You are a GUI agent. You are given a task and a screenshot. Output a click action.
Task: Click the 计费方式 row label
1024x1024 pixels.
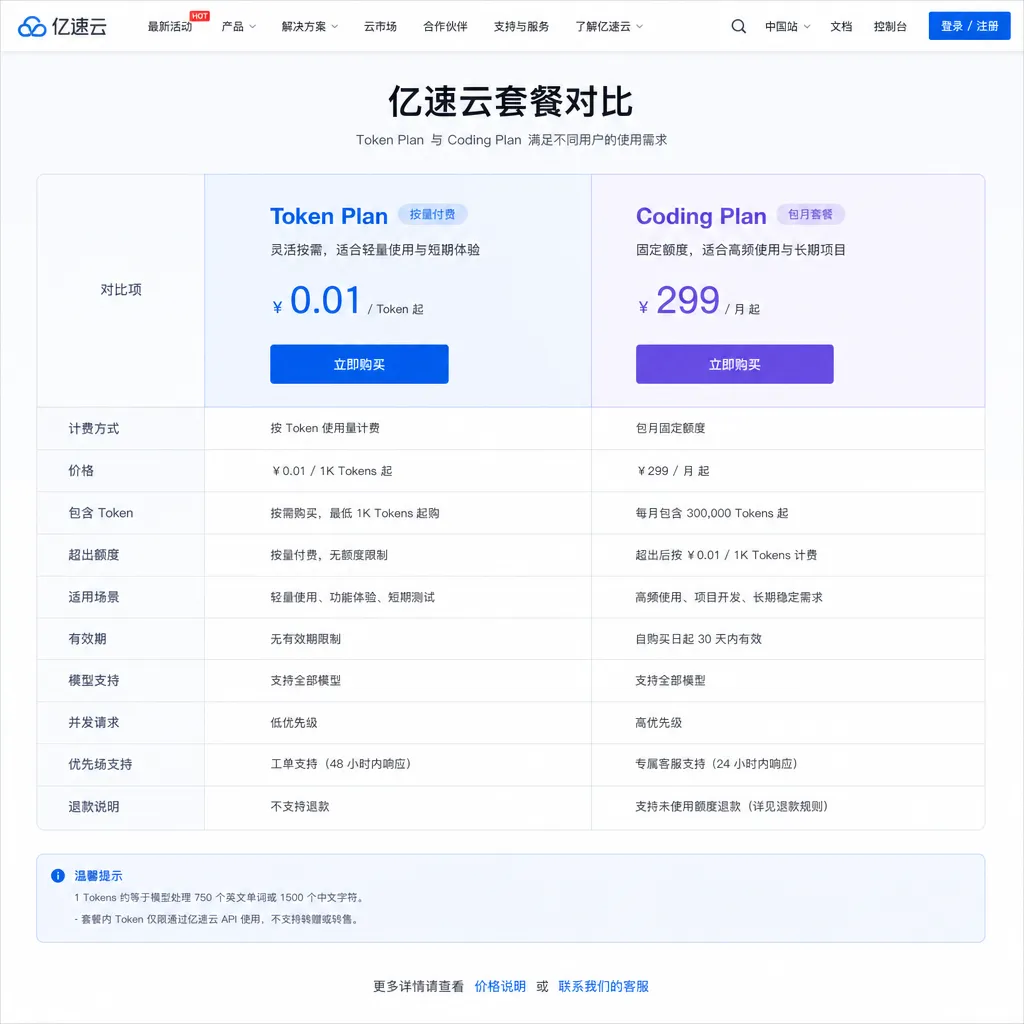[93, 428]
